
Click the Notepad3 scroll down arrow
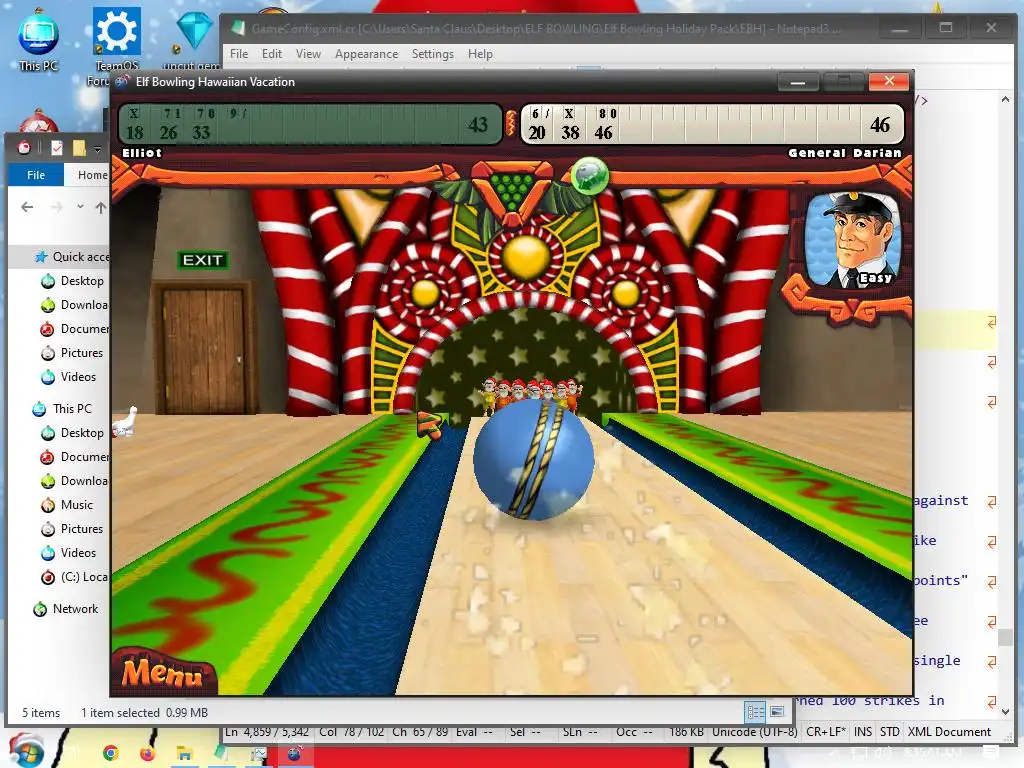(x=1005, y=712)
